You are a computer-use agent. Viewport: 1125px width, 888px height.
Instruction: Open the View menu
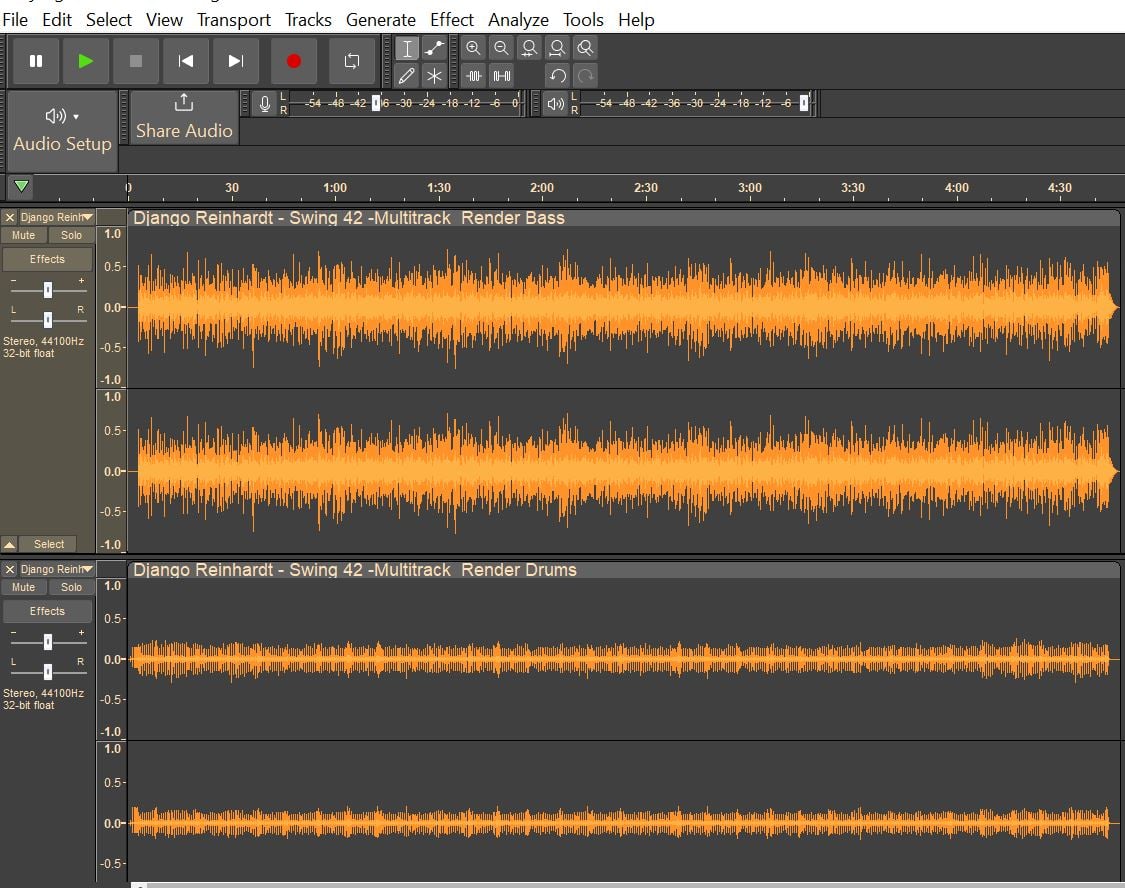coord(164,19)
